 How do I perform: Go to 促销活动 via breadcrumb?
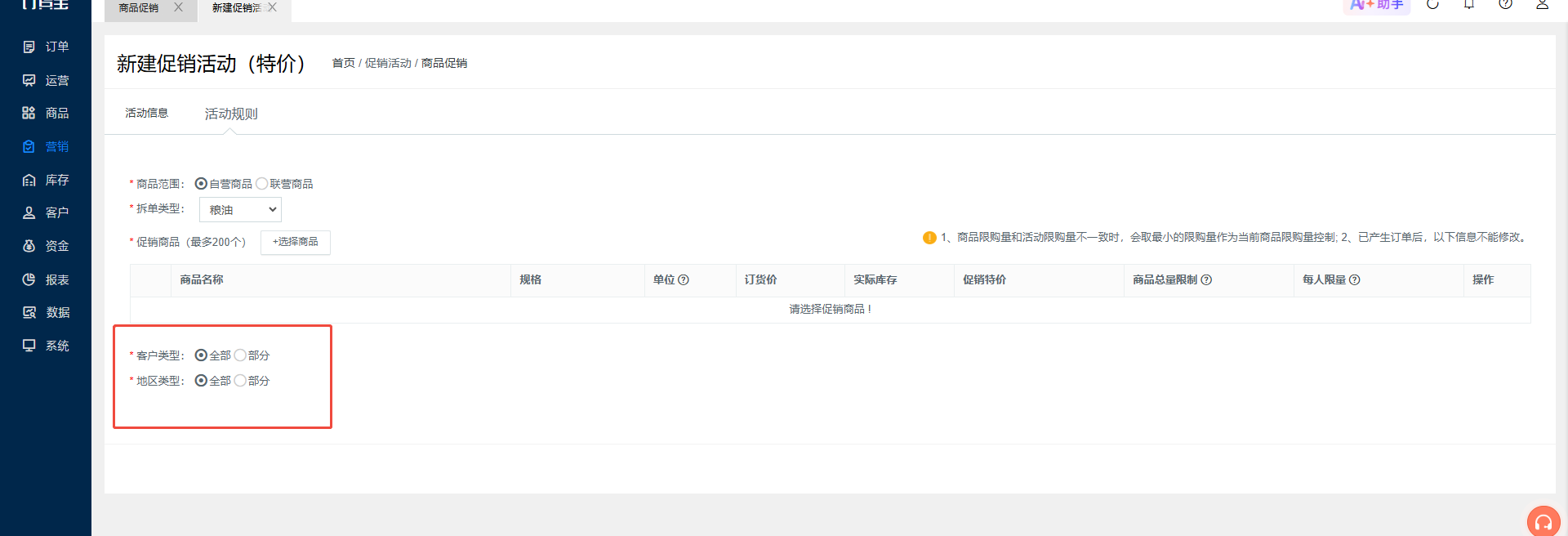click(388, 63)
